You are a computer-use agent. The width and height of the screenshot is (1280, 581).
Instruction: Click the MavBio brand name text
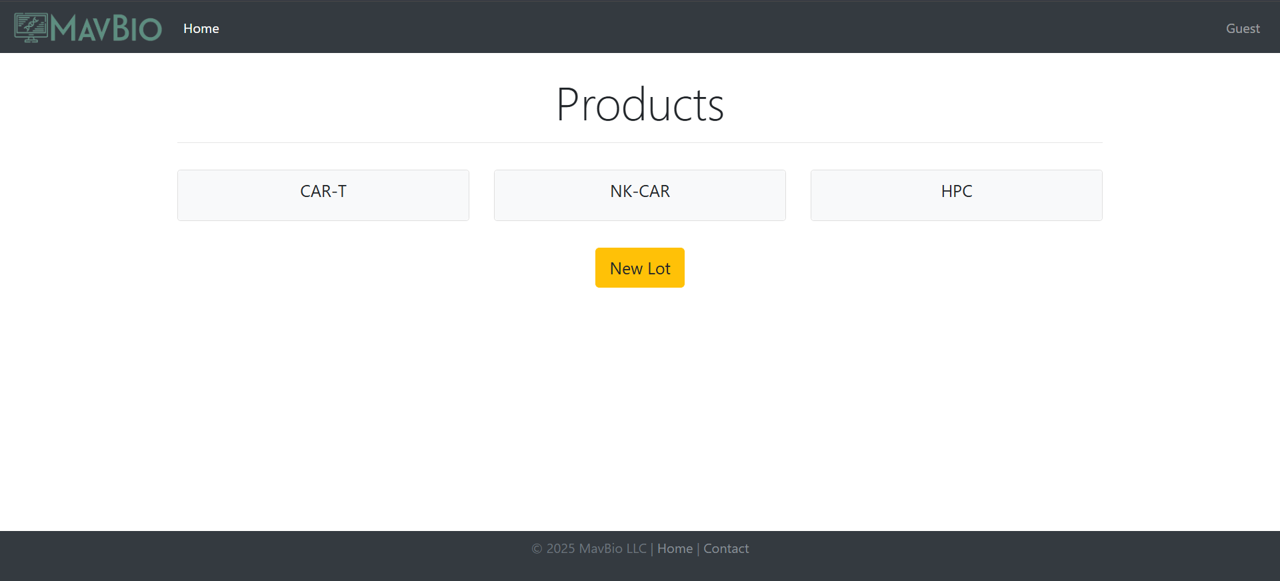tap(106, 29)
